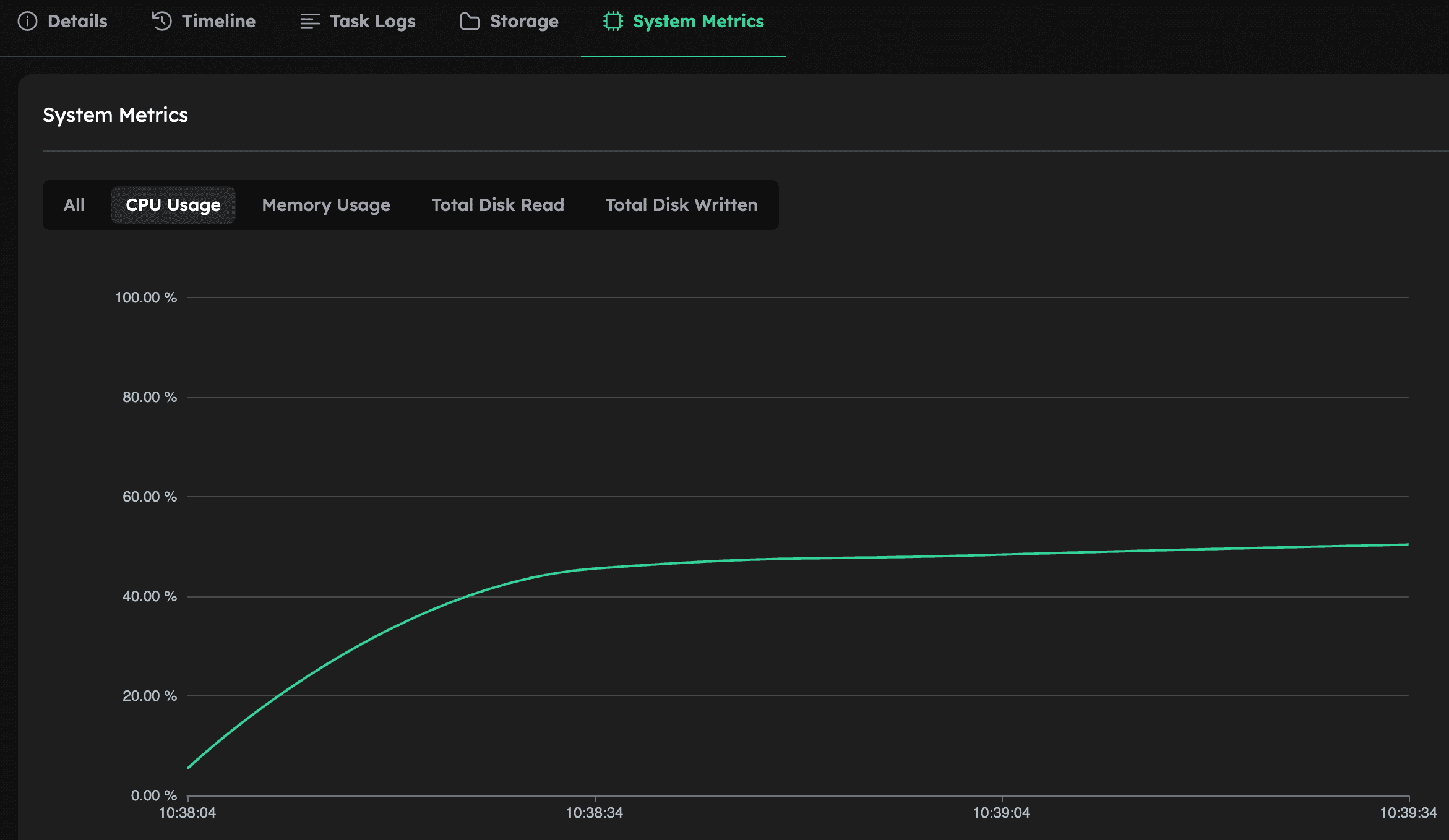Click the Timeline clock history icon
This screenshot has width=1449, height=840.
click(161, 21)
